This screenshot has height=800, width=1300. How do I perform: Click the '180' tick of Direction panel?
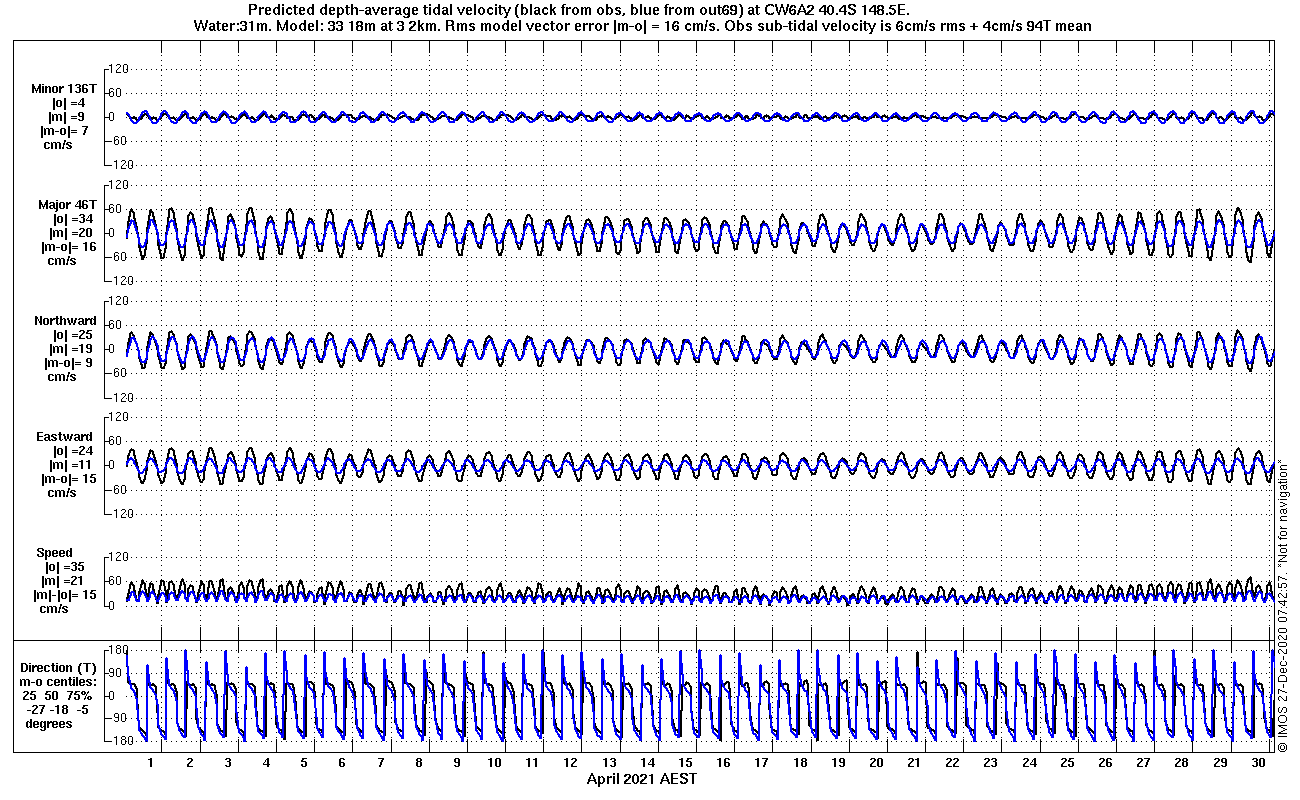click(116, 650)
